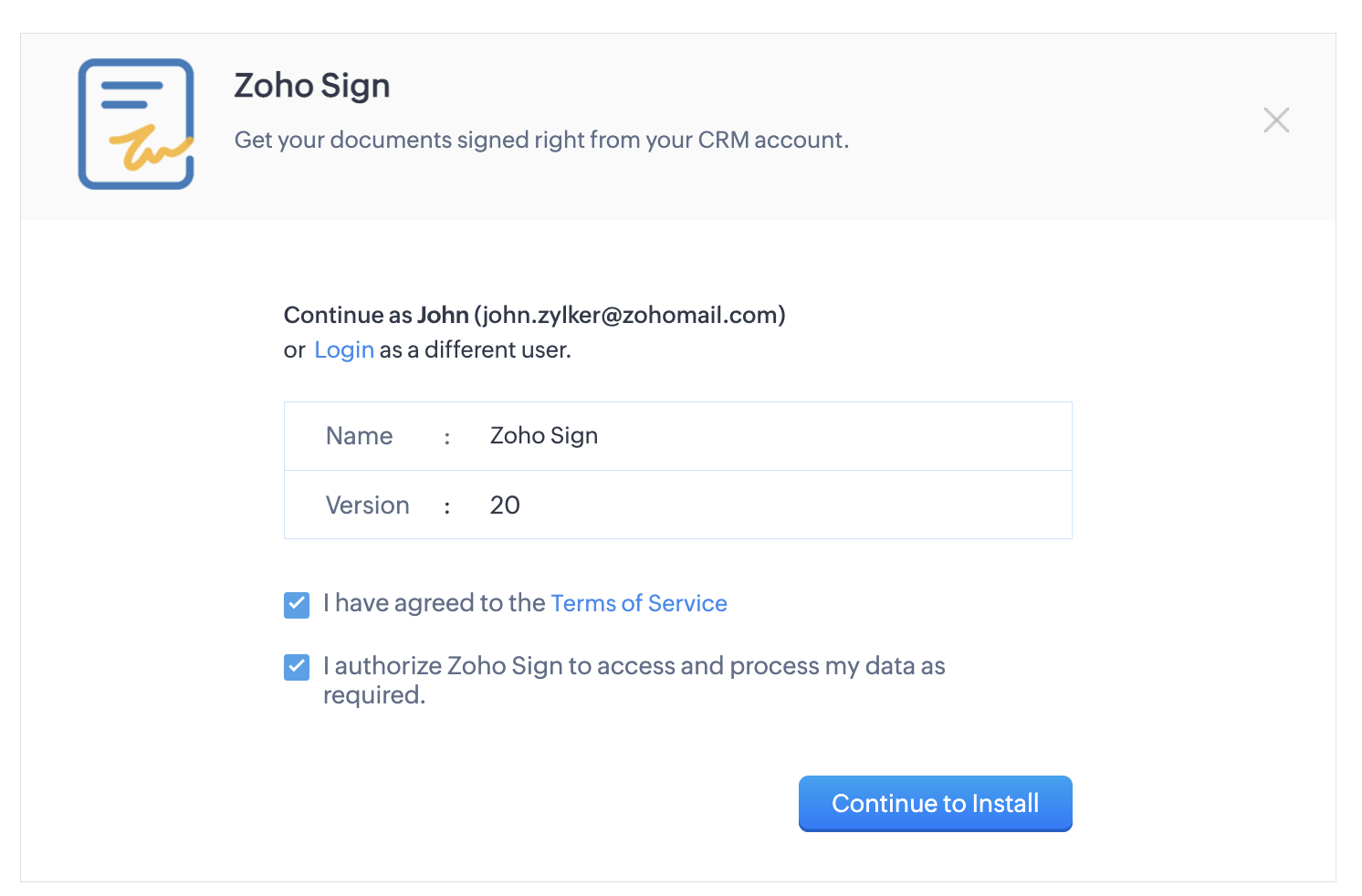Image resolution: width=1362 pixels, height=896 pixels.
Task: Click the authorize Zoho Sign label text
Action: [634, 666]
